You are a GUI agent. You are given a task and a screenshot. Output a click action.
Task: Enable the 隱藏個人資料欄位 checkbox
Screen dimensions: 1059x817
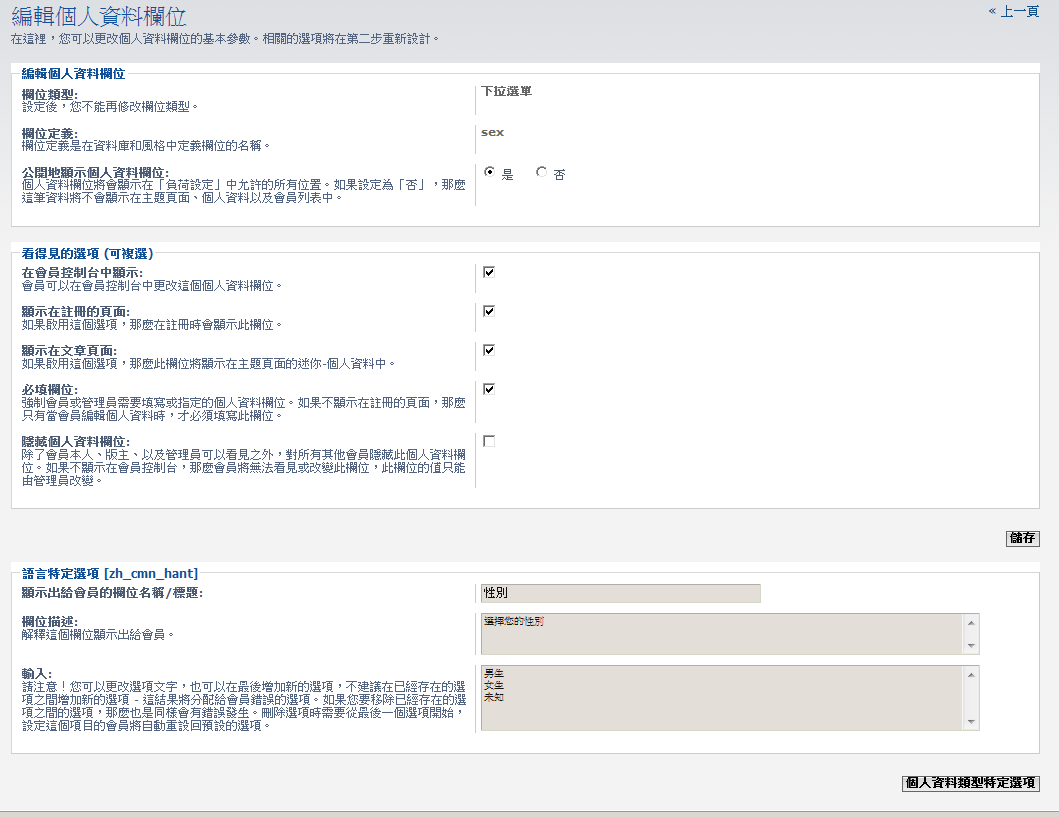(489, 441)
